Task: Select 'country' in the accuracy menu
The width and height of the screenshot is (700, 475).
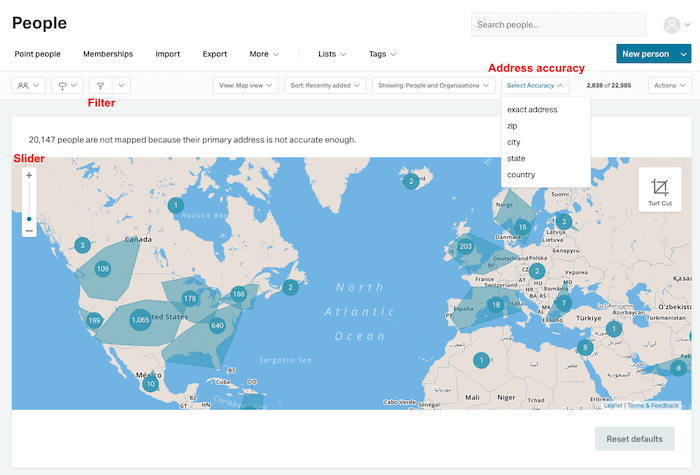Action: click(x=521, y=175)
